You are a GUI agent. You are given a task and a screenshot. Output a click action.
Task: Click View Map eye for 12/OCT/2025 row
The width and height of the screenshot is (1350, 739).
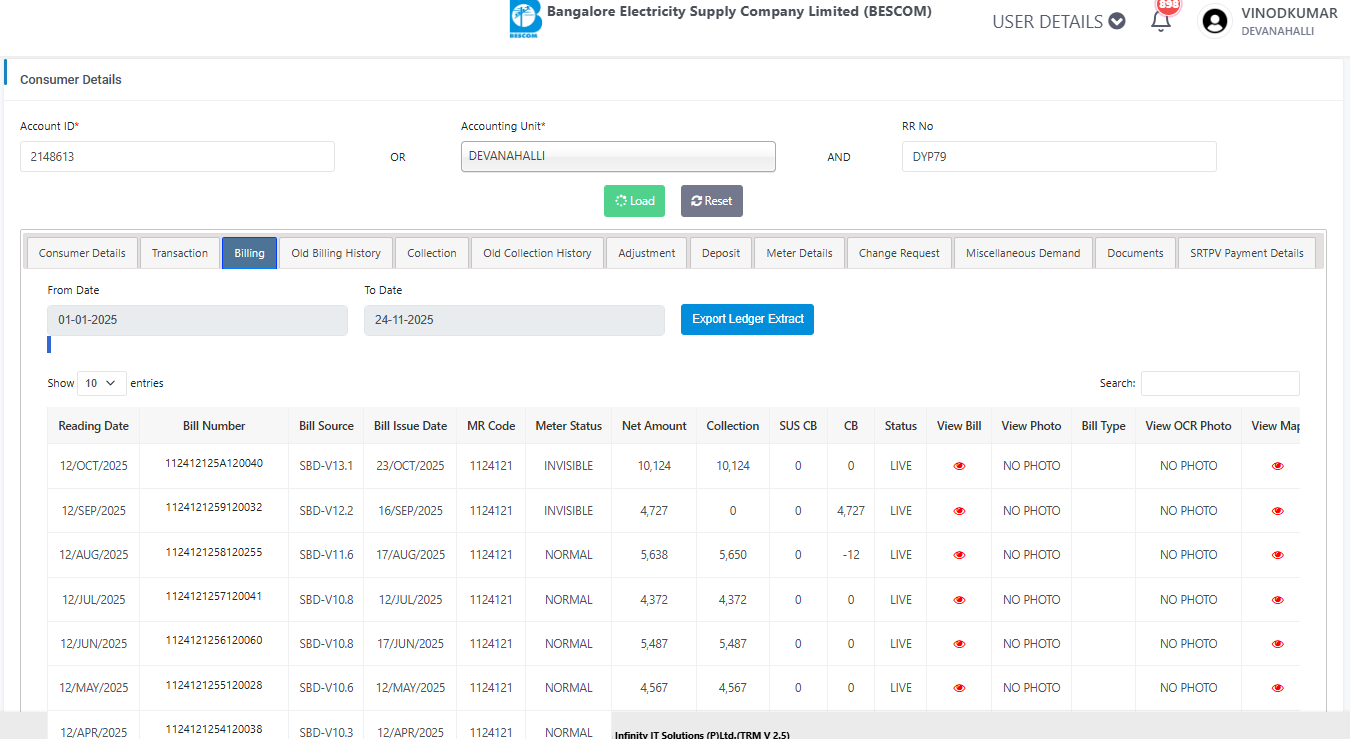coord(1277,466)
